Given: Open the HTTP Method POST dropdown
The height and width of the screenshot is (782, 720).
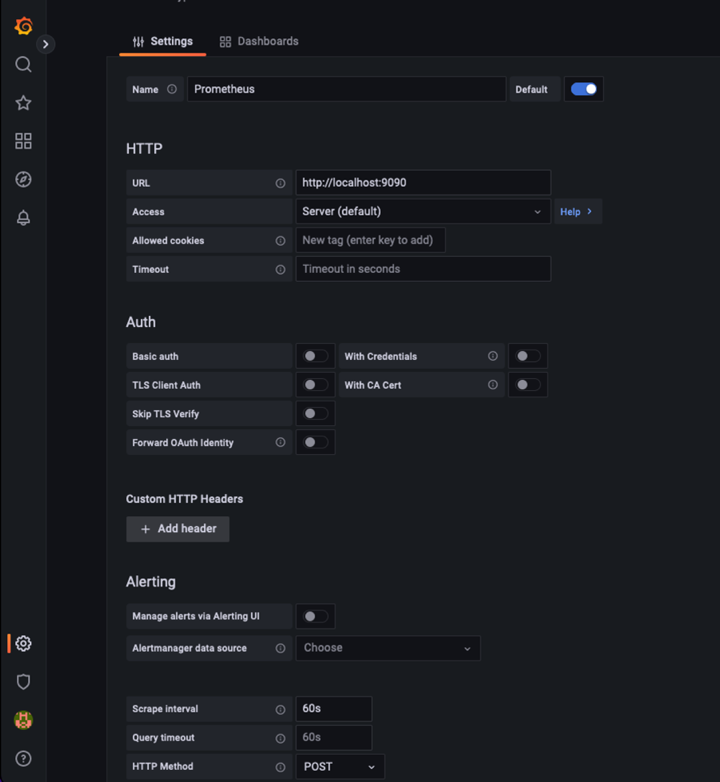Looking at the screenshot, I should [x=340, y=767].
